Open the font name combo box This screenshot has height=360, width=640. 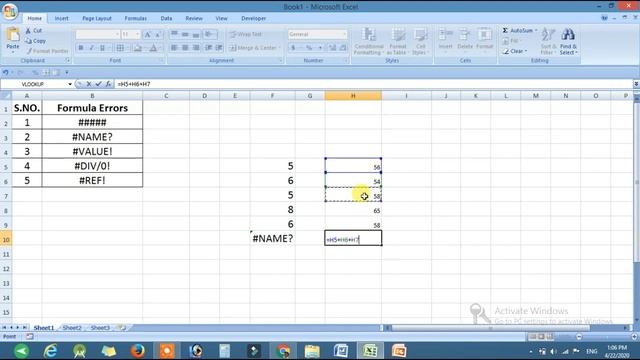coord(98,34)
